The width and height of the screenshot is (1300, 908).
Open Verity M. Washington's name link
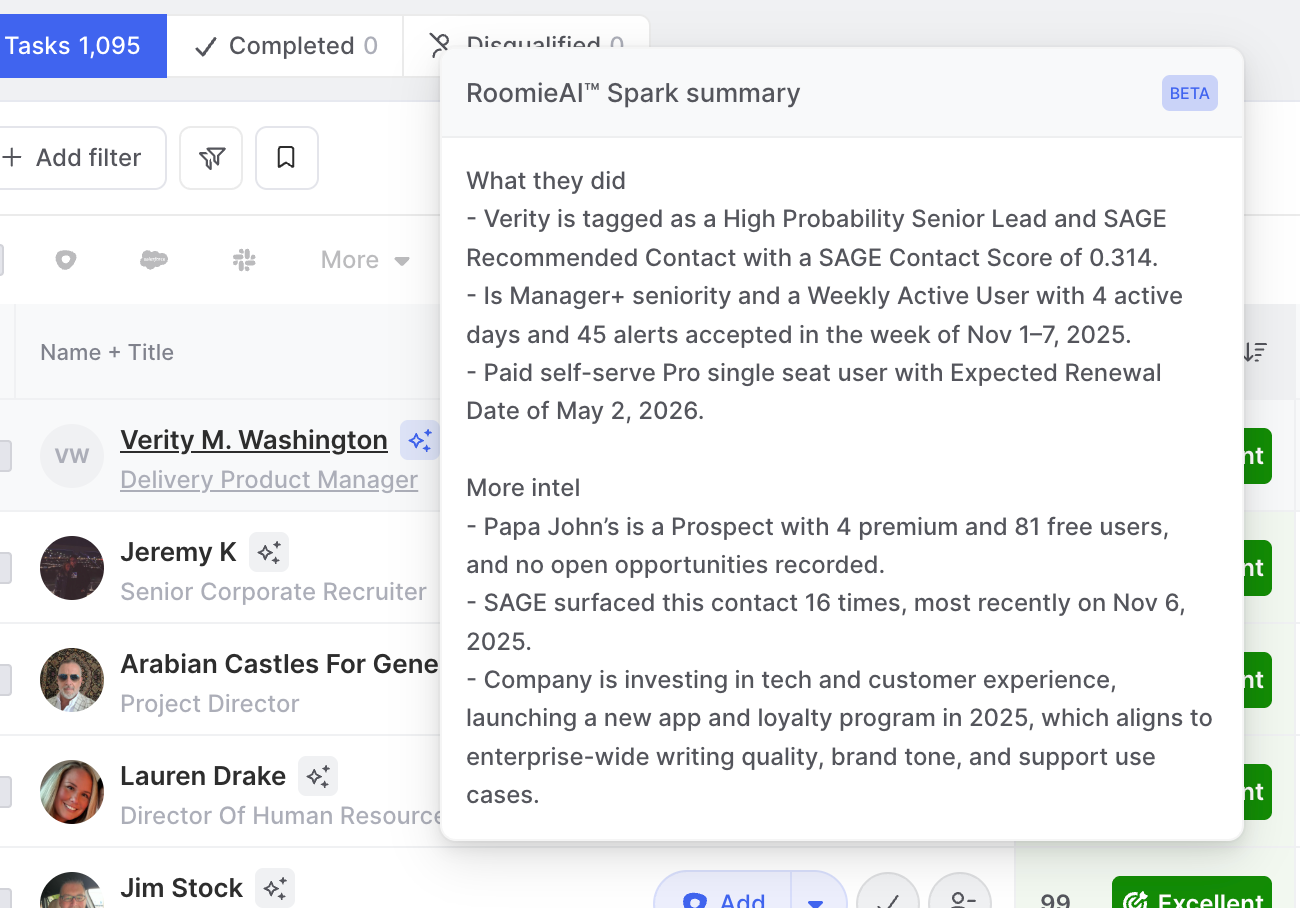coord(254,440)
